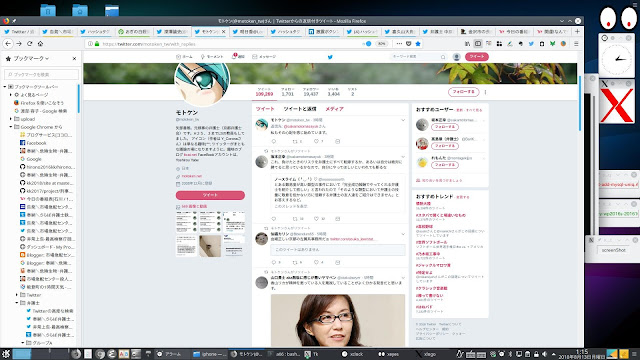Click the Follow button on the profile
The image size is (640, 360).
pyautogui.click(x=463, y=92)
